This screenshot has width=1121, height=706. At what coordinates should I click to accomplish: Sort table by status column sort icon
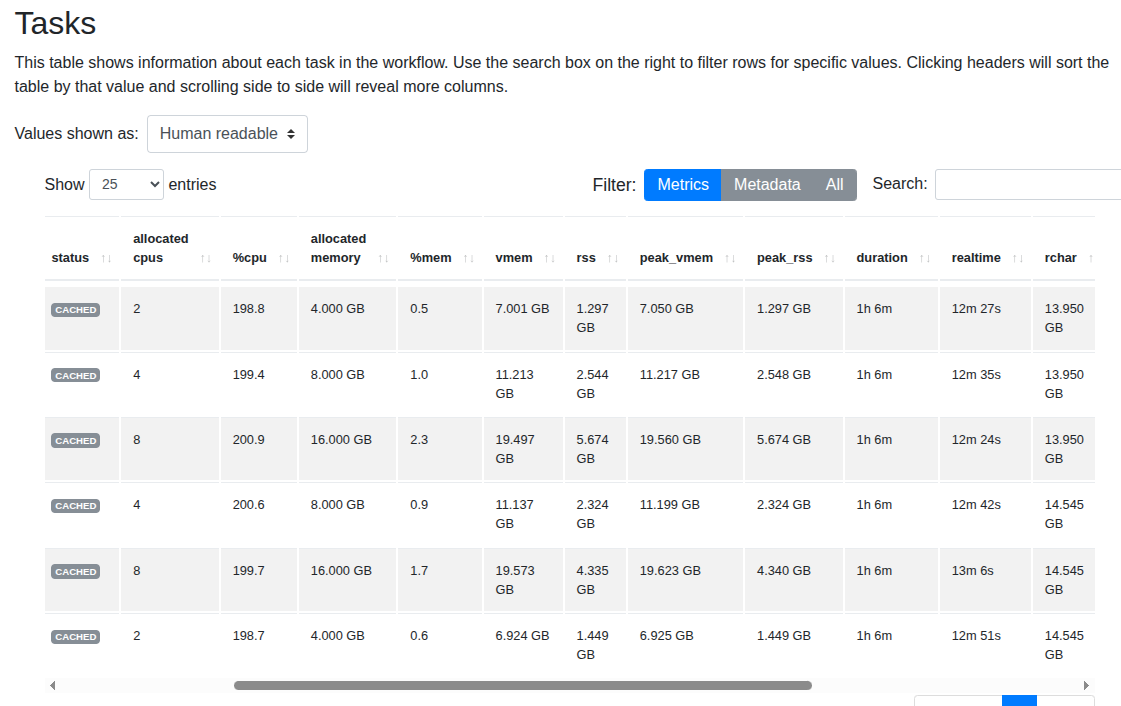[106, 258]
